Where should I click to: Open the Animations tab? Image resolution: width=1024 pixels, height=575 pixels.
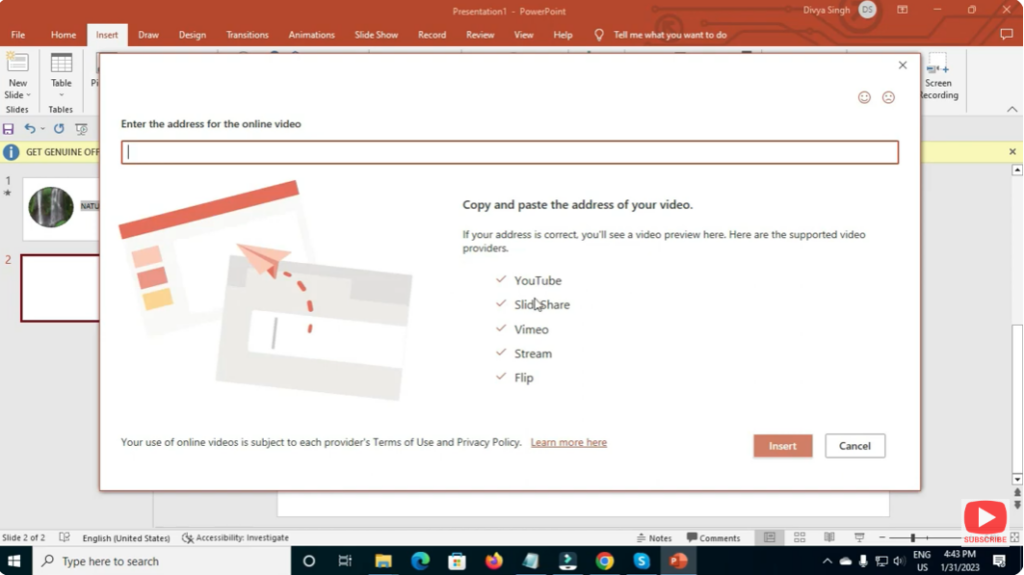tap(312, 35)
